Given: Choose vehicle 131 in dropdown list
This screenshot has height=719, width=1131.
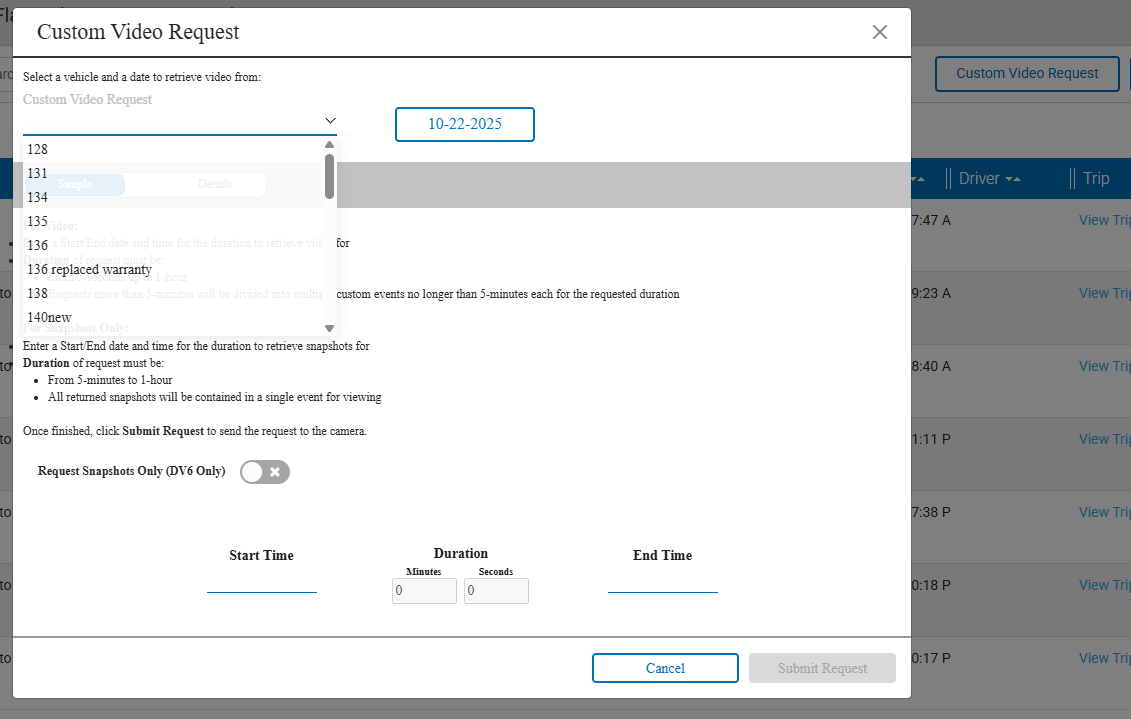Looking at the screenshot, I should (38, 173).
